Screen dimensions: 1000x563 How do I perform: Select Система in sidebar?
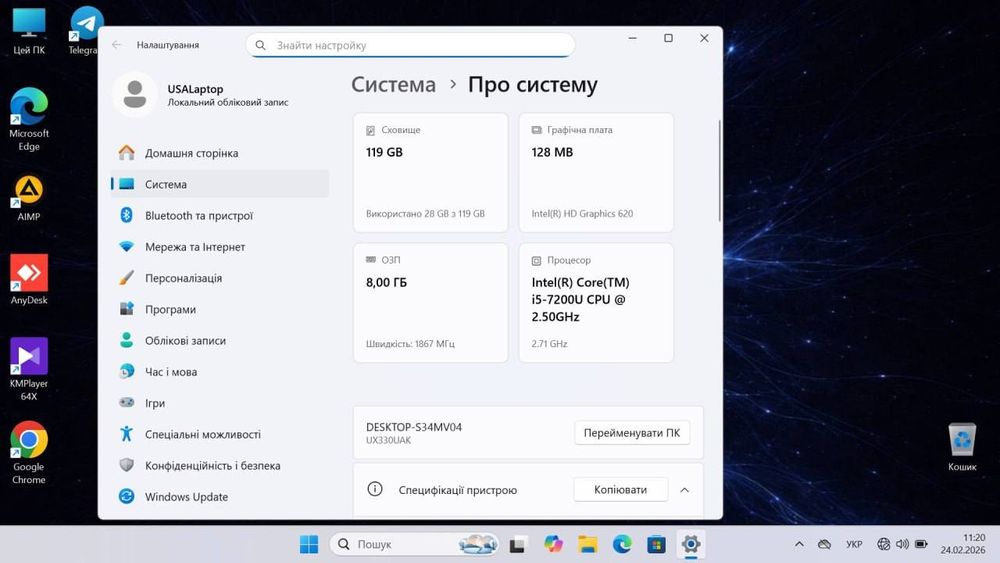tap(220, 184)
